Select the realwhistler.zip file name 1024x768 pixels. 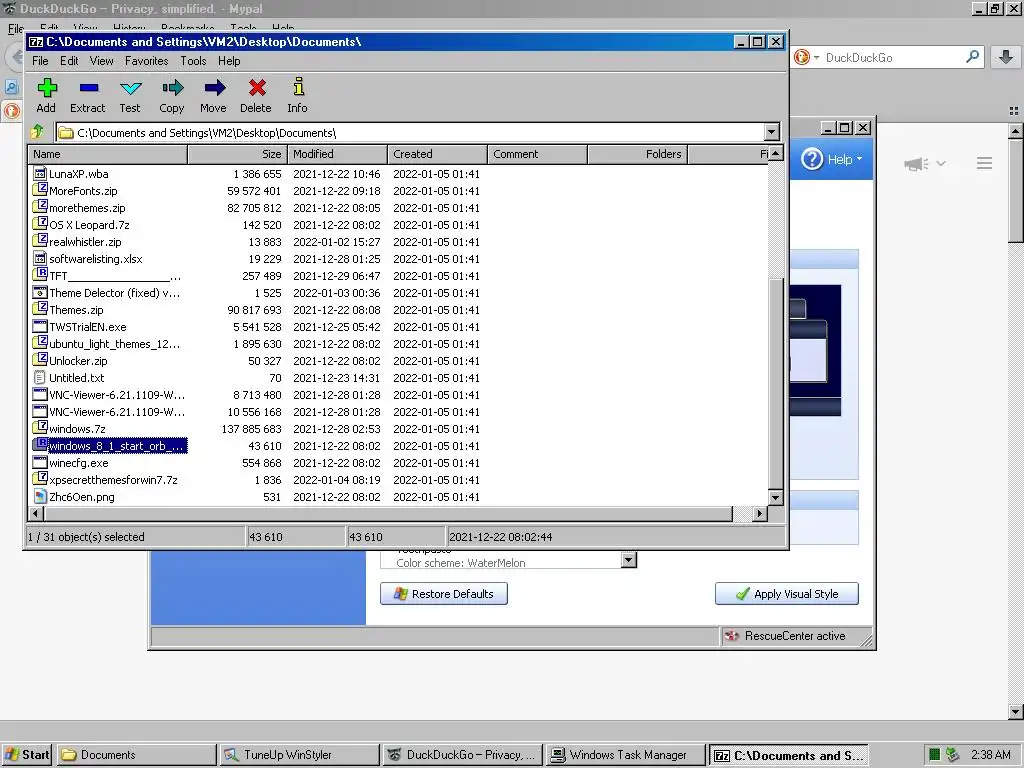86,242
